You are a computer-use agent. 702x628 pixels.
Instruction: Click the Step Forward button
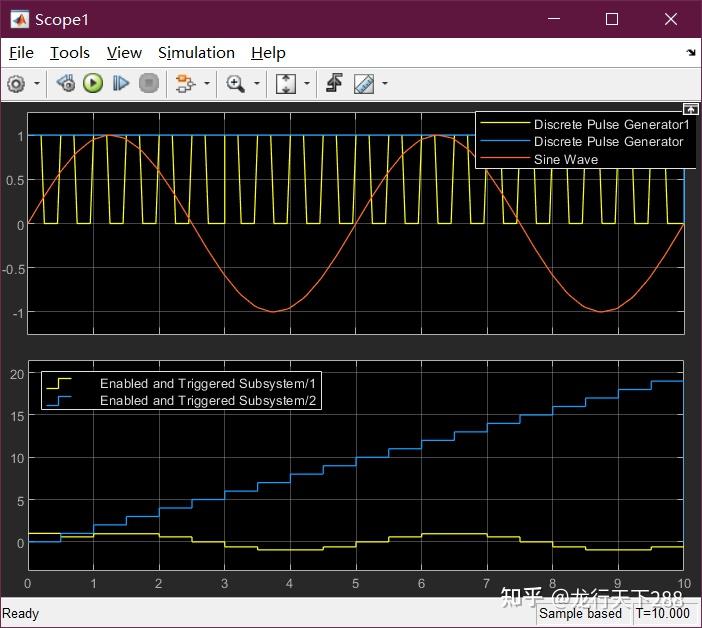coord(121,84)
